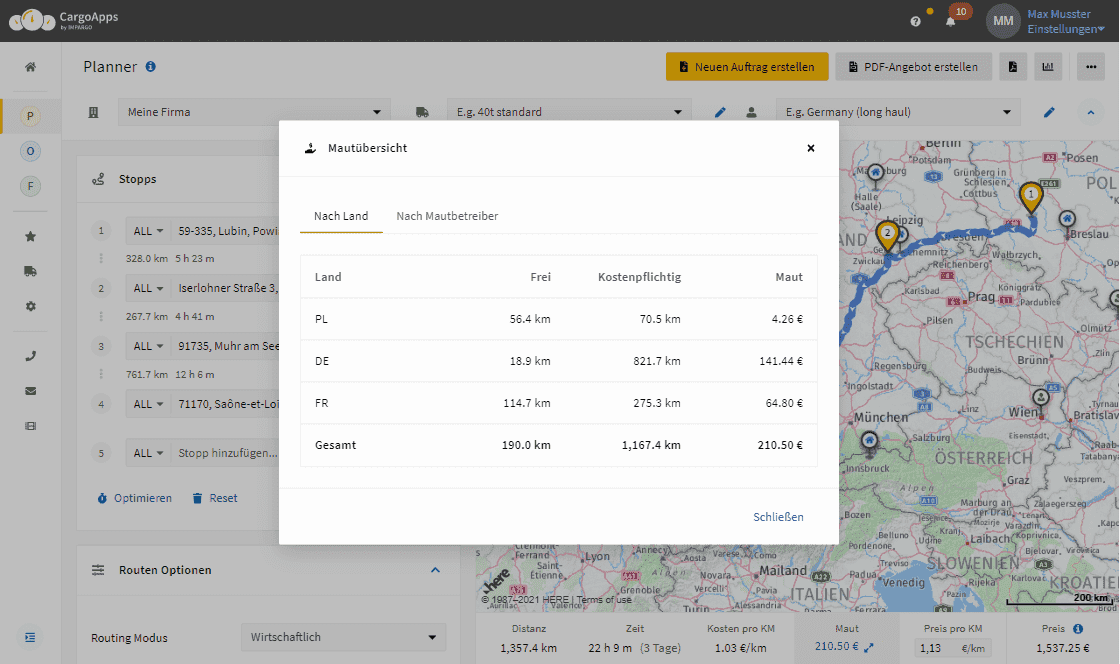
Task: Expand the Maut details arrow icon
Action: (869, 648)
